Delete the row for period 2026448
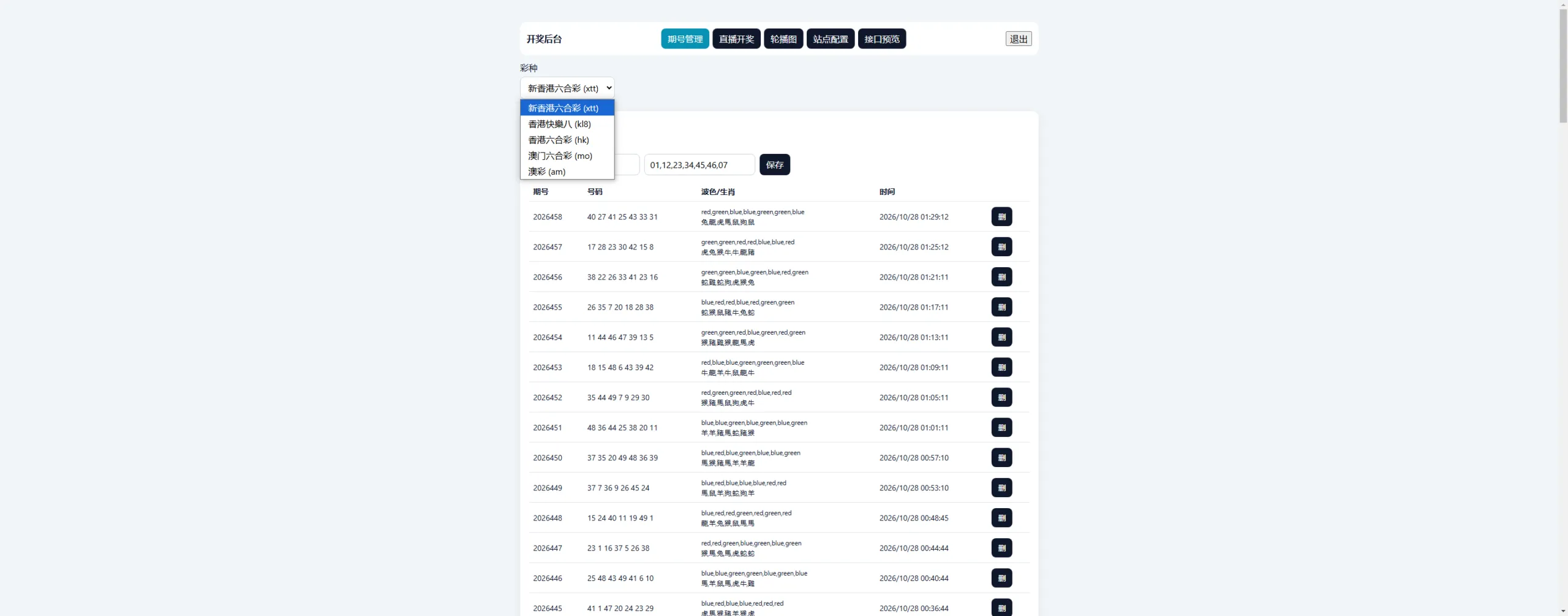Viewport: 1568px width, 616px height. [1001, 517]
